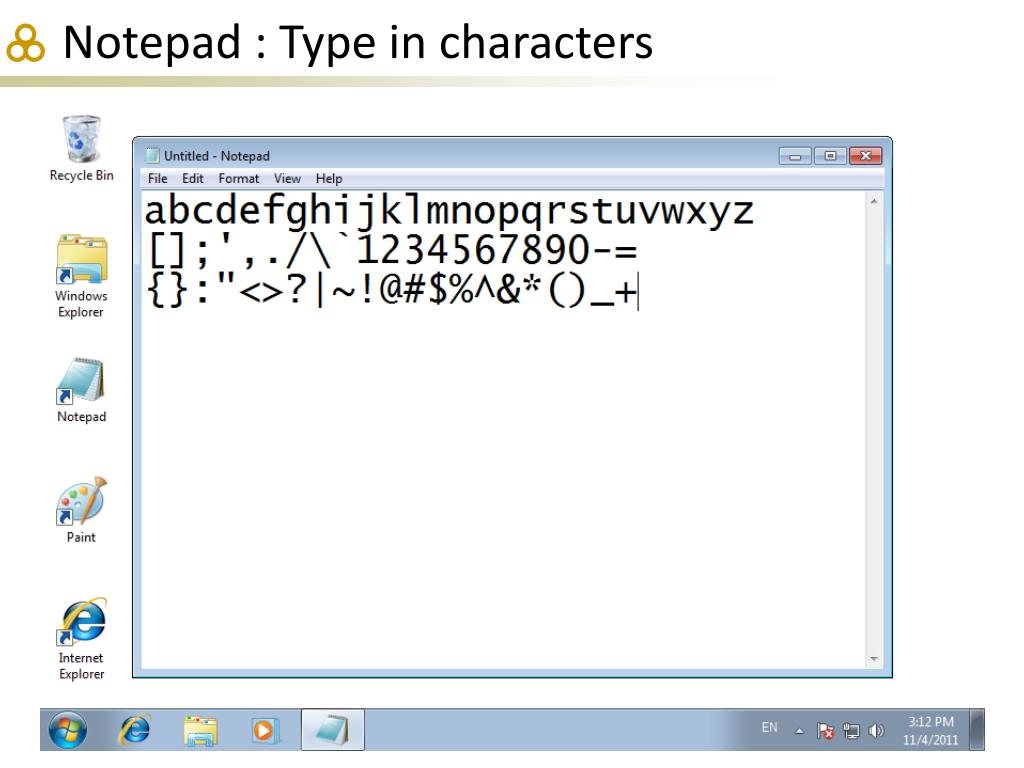
Task: Open the Windows Start orb
Action: (68, 729)
